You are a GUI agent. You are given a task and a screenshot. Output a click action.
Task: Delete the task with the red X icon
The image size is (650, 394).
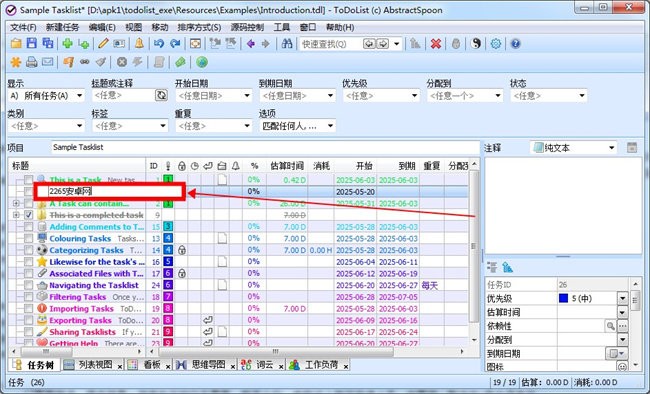[436, 44]
